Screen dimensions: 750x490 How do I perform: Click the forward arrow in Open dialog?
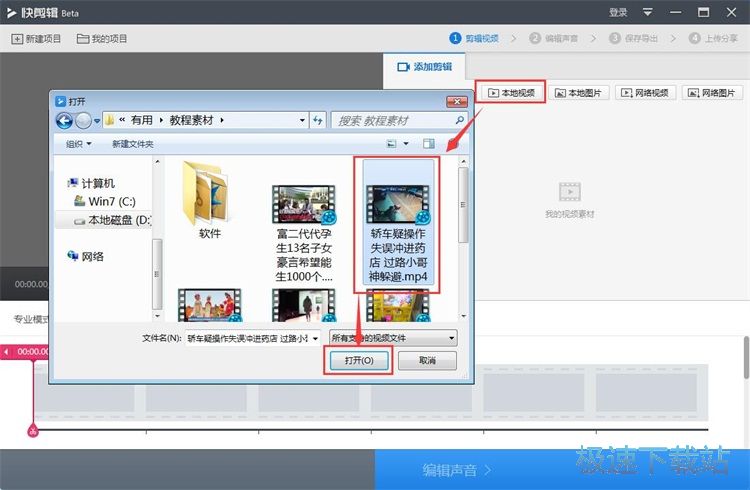point(83,121)
